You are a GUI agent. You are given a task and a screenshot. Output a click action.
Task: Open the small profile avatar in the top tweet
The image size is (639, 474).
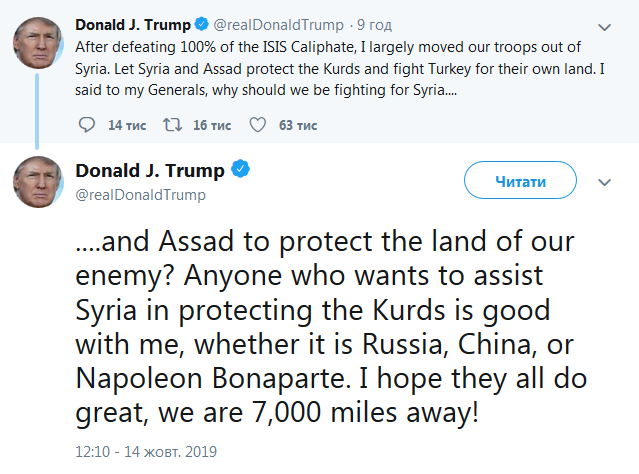tap(39, 42)
